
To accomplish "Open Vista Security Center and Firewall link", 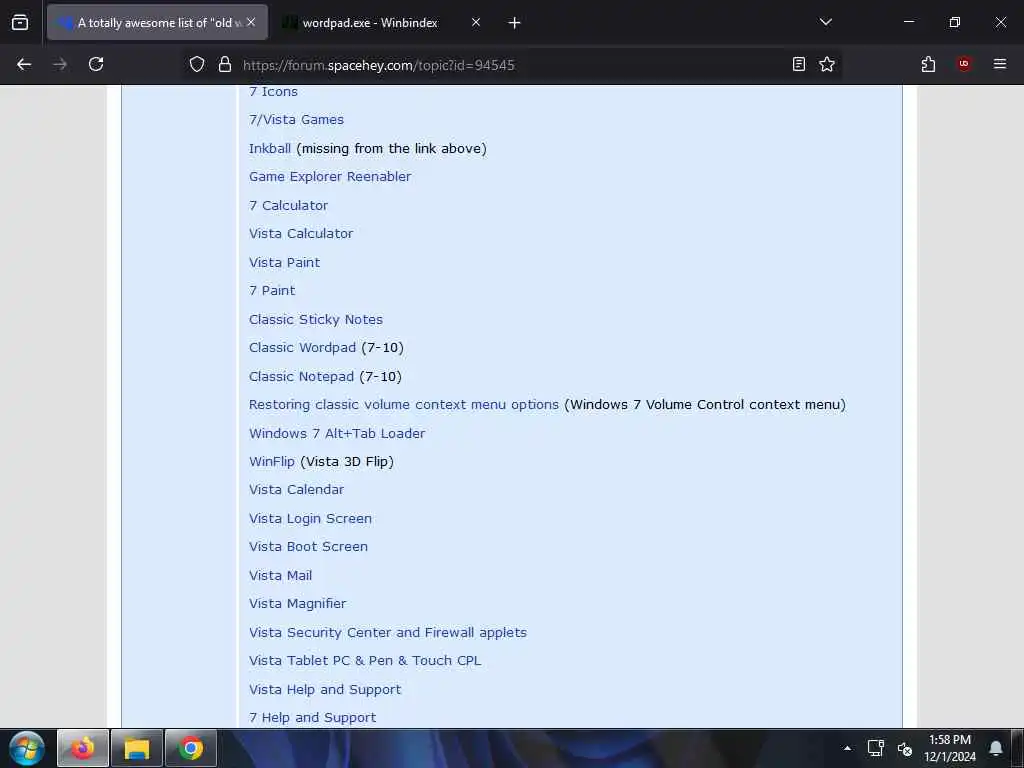I will pos(387,632).
